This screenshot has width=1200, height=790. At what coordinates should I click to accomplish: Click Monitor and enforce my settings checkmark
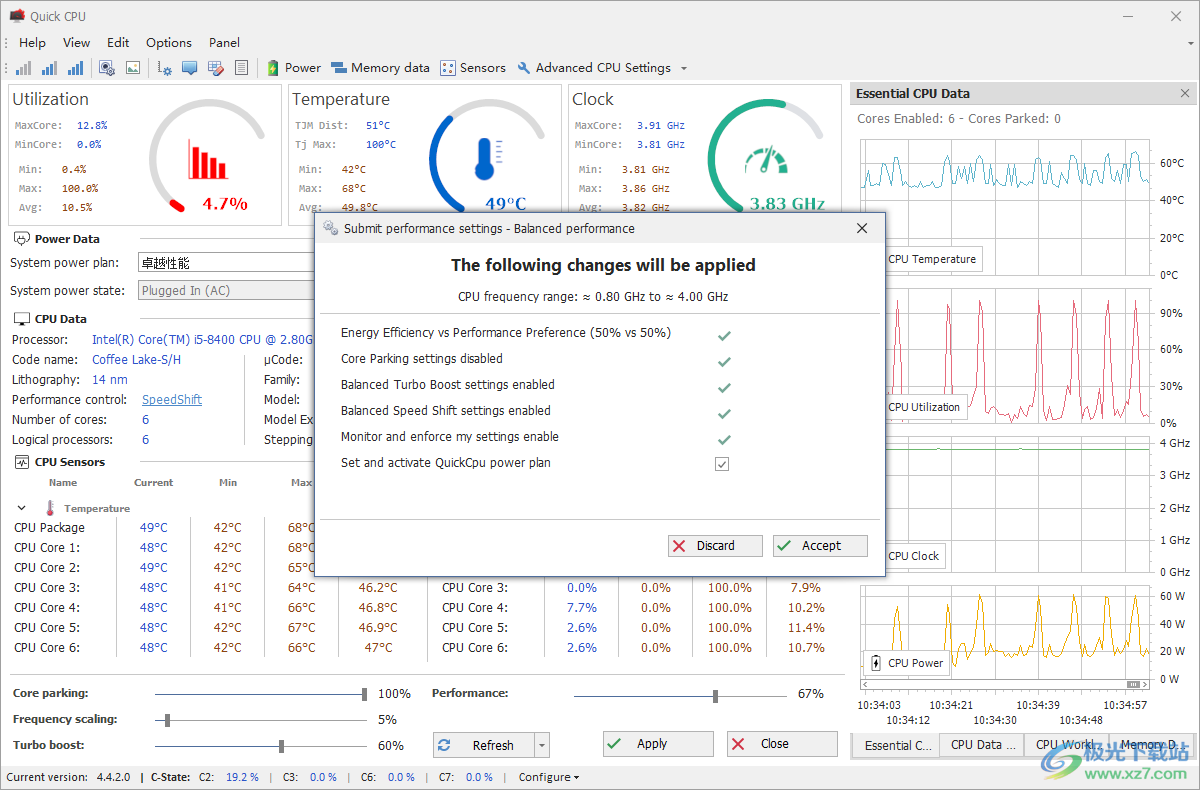click(724, 439)
